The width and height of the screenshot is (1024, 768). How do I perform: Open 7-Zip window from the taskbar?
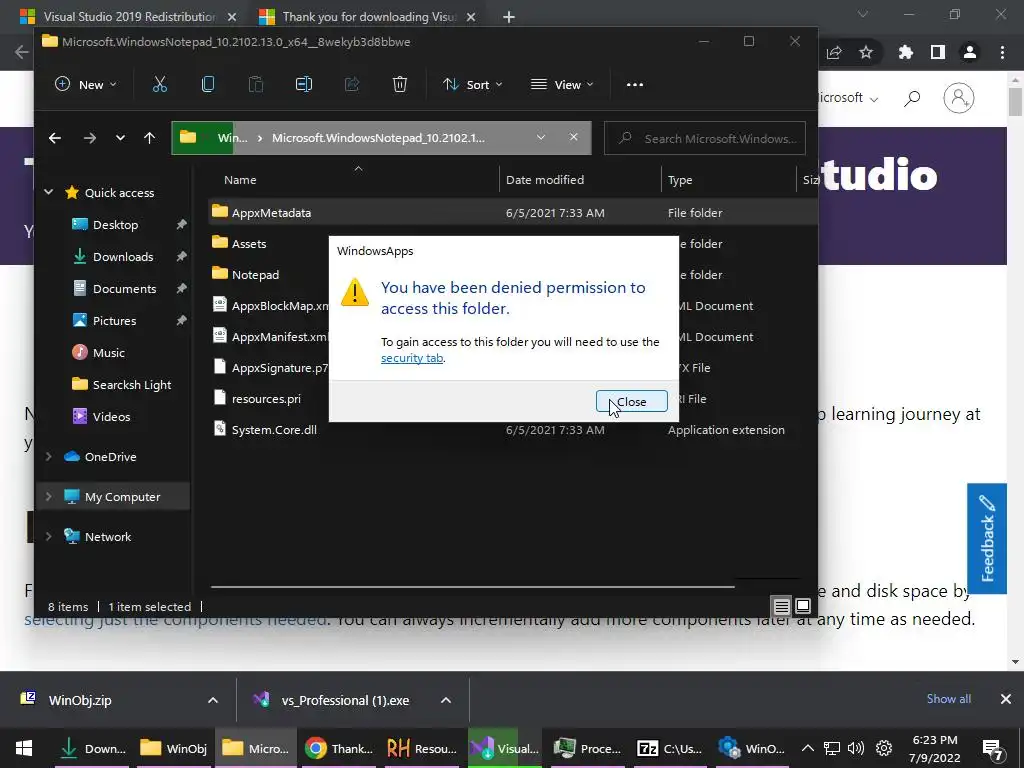[x=670, y=748]
